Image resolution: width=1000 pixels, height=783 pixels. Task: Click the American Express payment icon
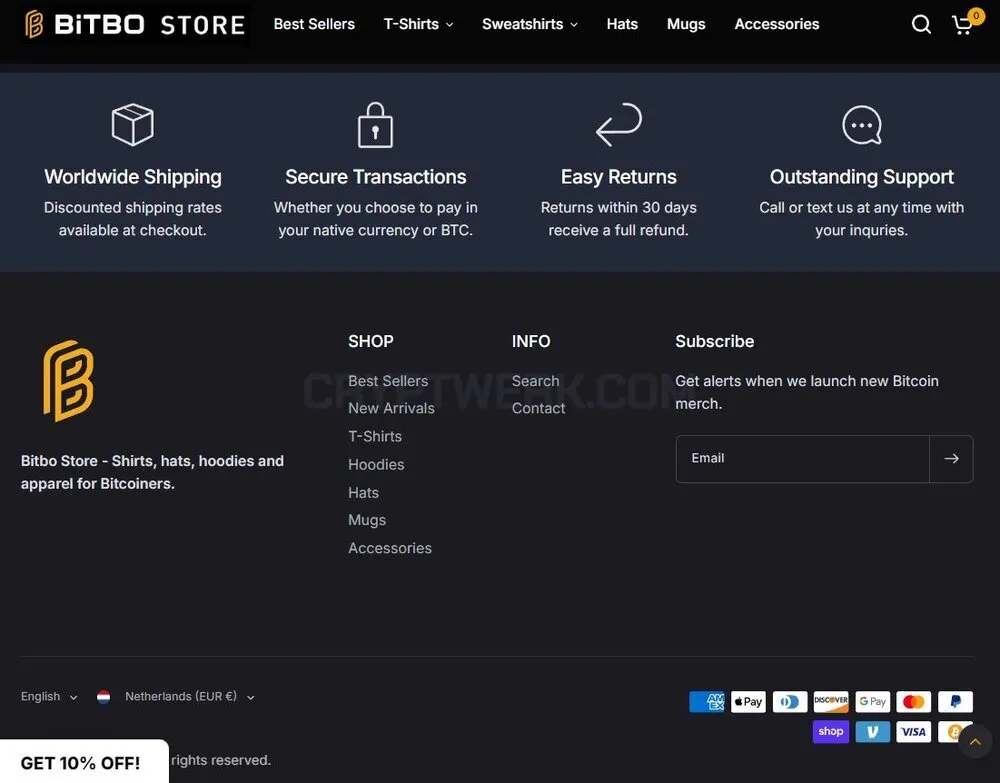(x=707, y=702)
